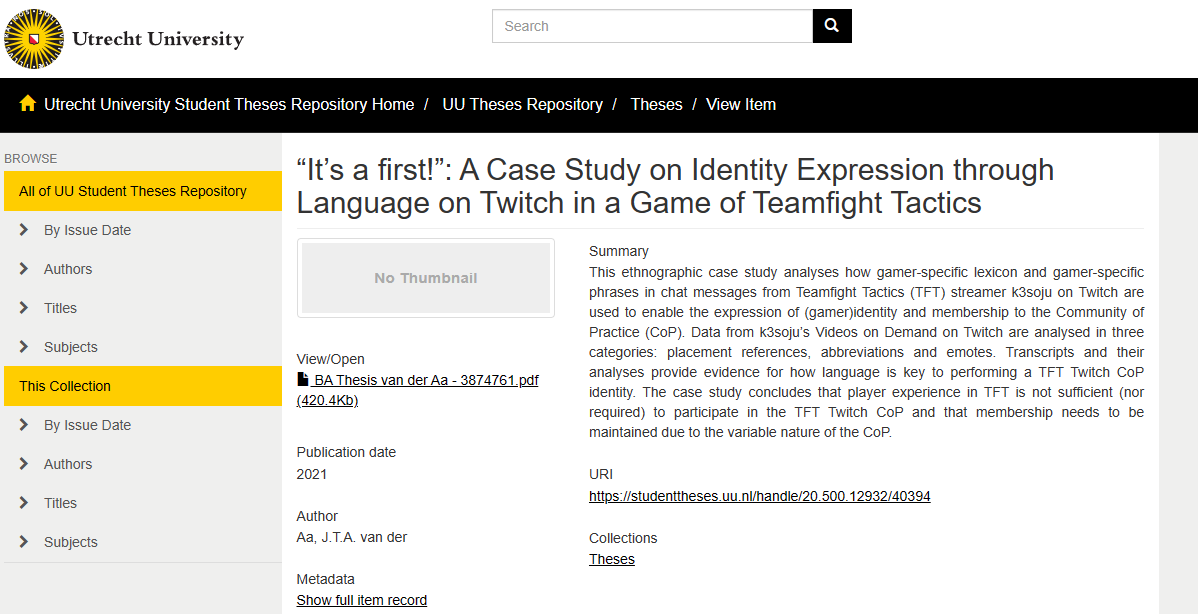The image size is (1198, 614).
Task: Click the No Thumbnail placeholder image
Action: coord(426,278)
